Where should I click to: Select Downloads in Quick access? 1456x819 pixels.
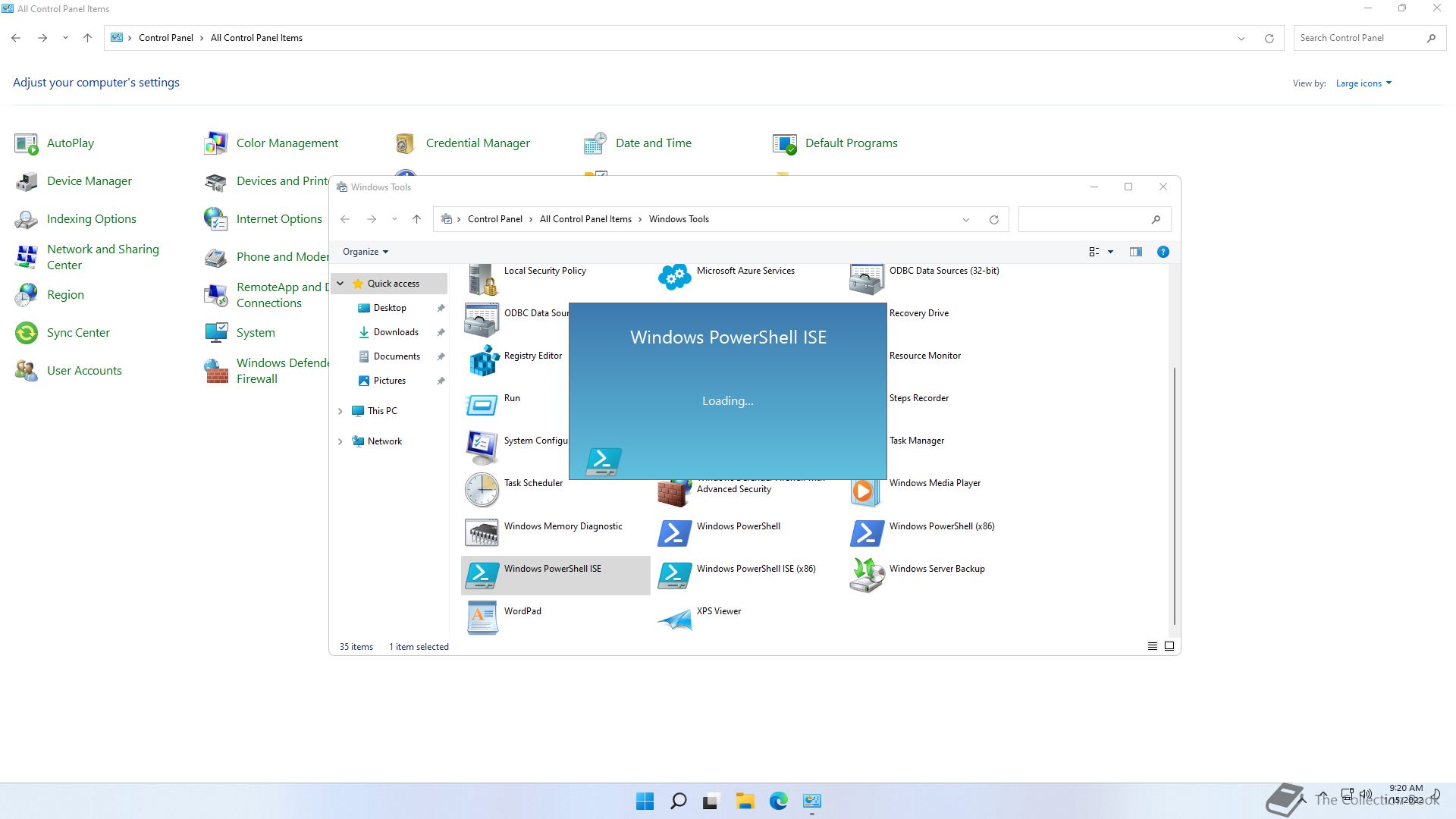tap(396, 332)
